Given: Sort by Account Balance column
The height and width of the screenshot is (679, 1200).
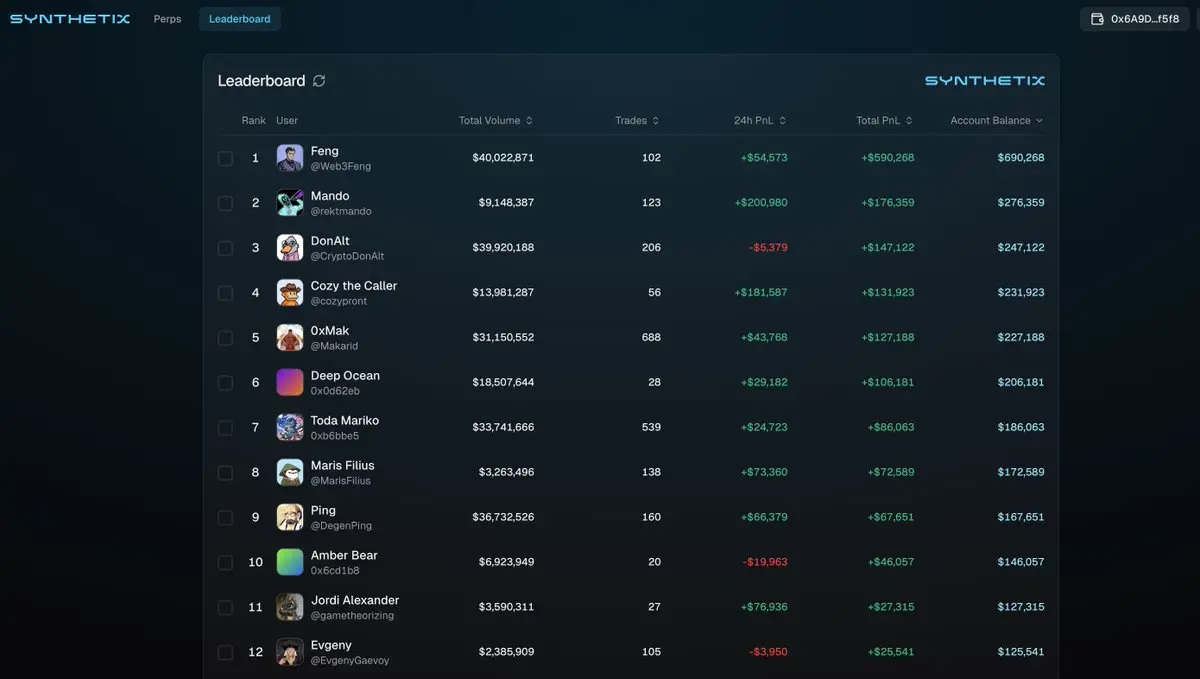Looking at the screenshot, I should click(997, 121).
